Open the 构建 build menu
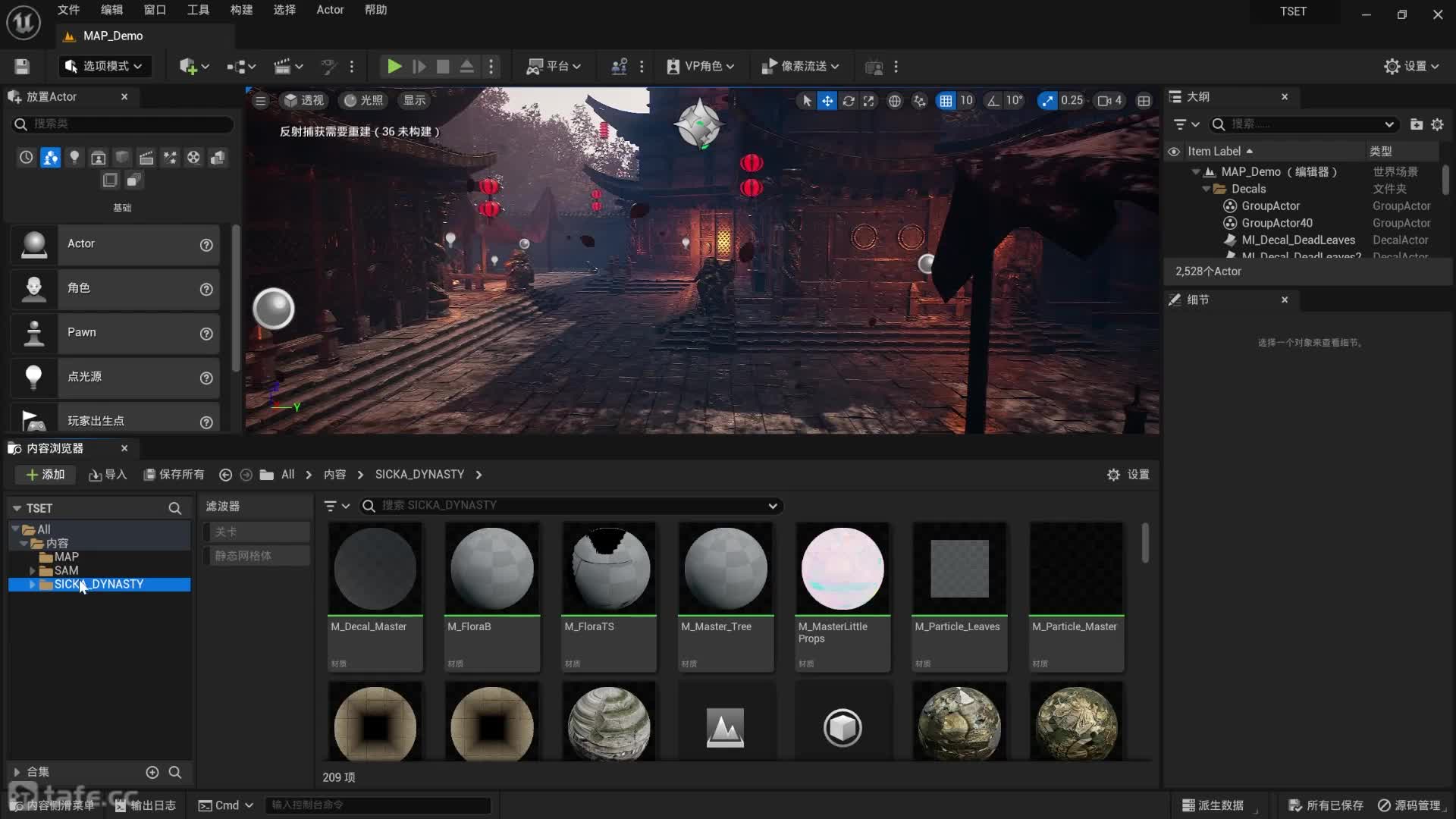This screenshot has width=1456, height=819. coord(241,10)
